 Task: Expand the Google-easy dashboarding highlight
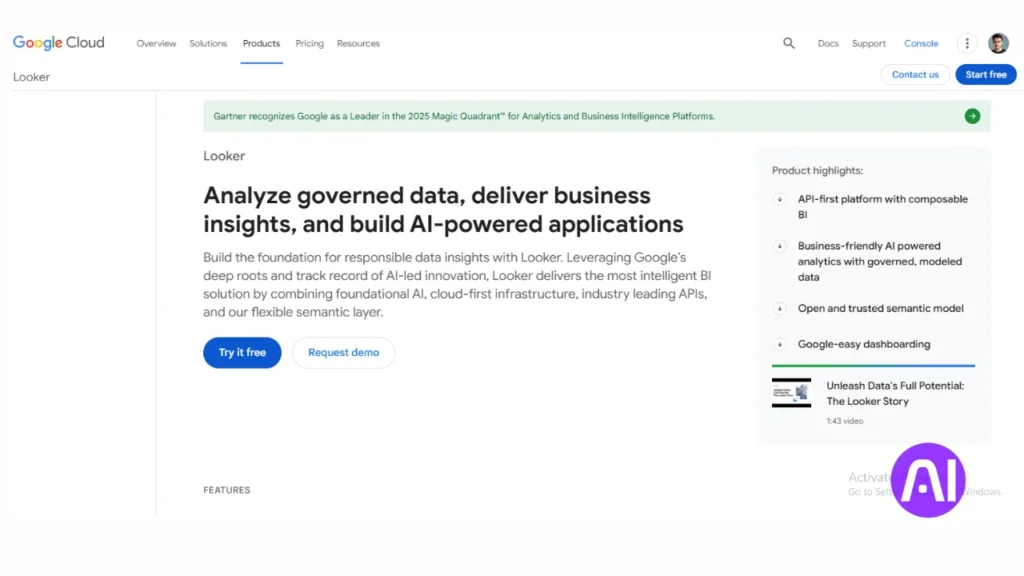[780, 345]
